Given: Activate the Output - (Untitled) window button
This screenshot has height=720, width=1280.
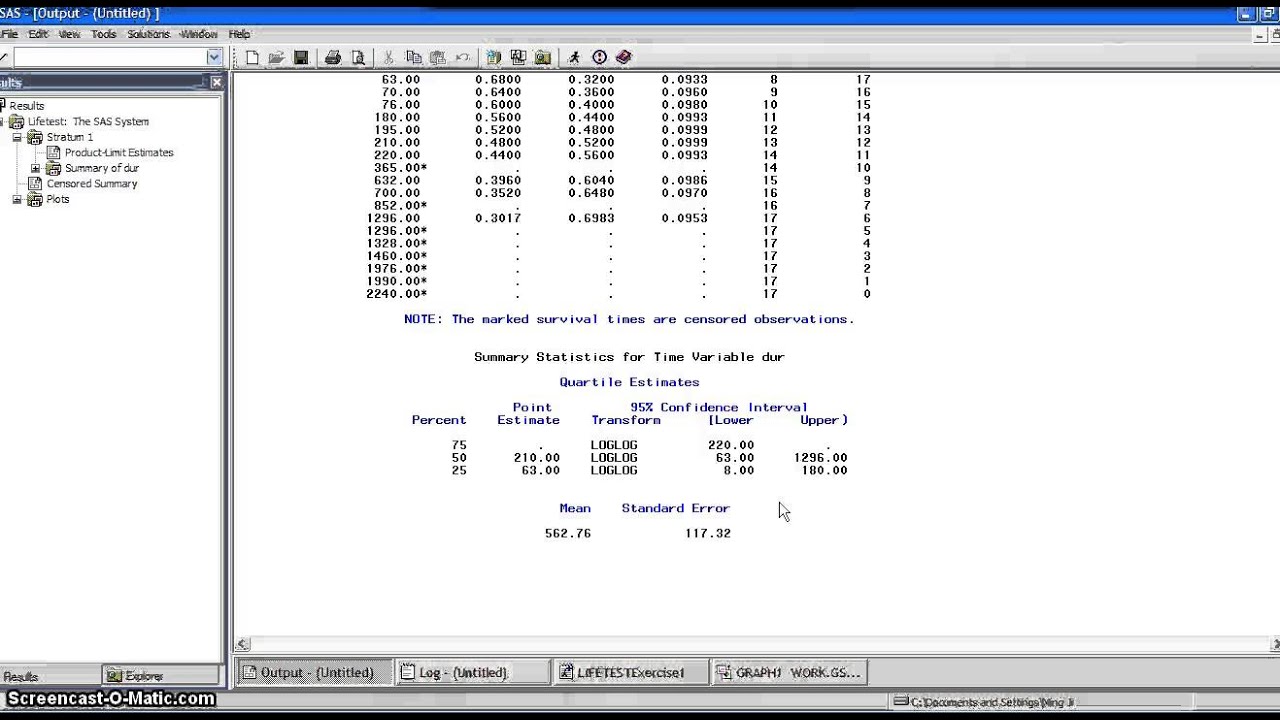Looking at the screenshot, I should (314, 673).
